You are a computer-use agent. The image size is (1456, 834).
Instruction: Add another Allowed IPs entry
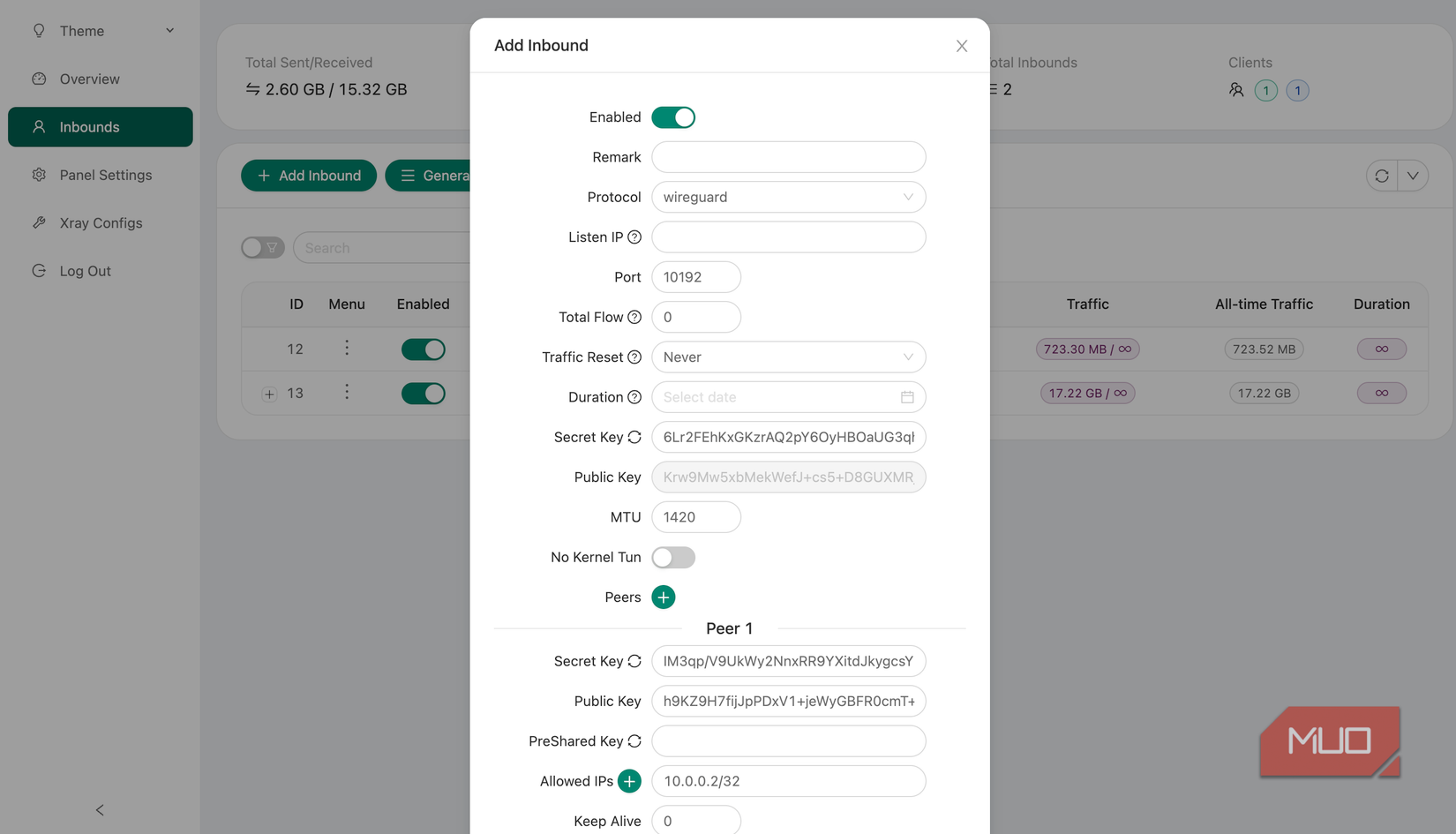[x=629, y=781]
